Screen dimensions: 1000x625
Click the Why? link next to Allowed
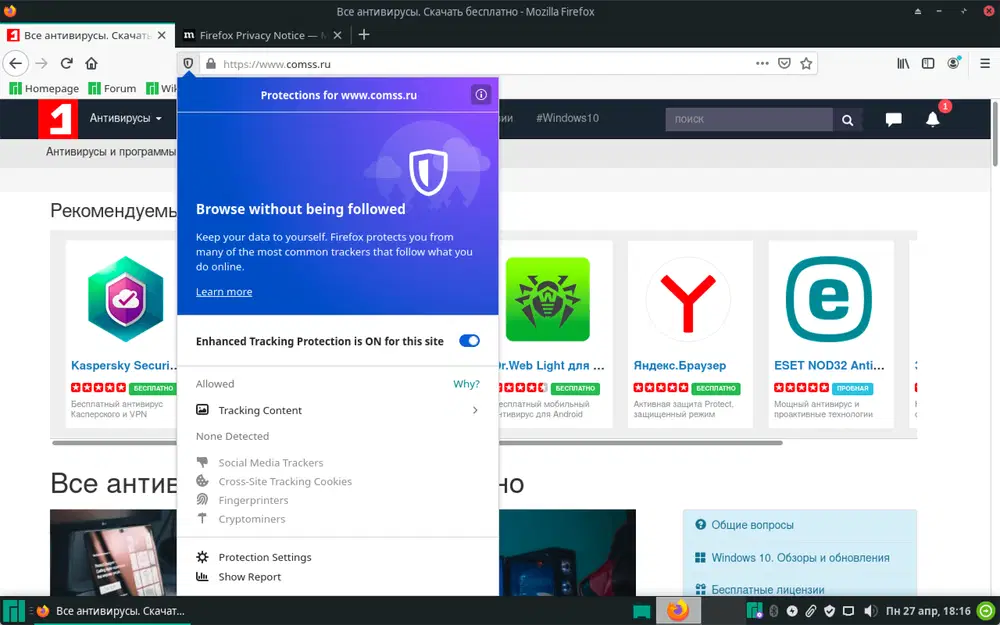(466, 384)
